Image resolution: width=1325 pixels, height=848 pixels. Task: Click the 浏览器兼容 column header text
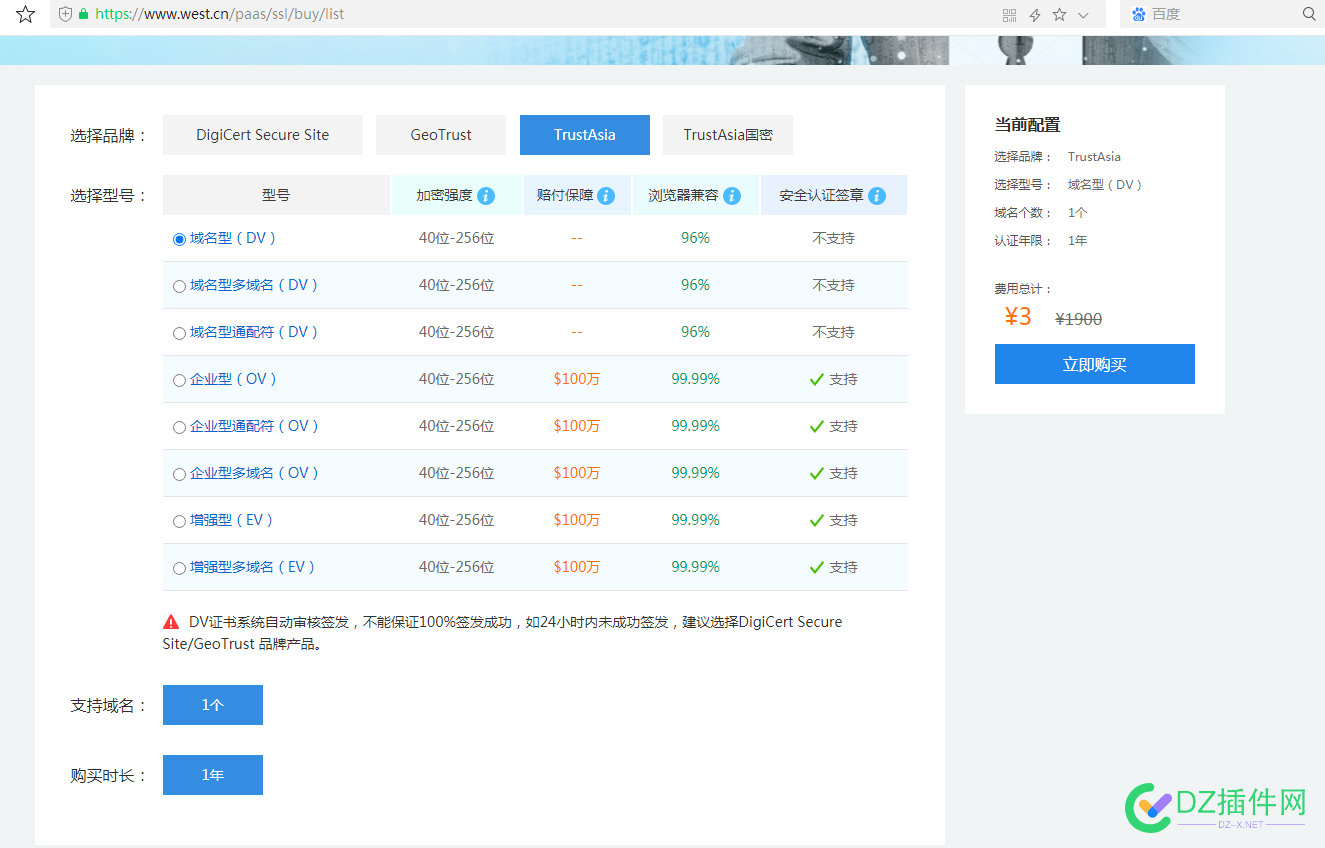click(x=683, y=196)
